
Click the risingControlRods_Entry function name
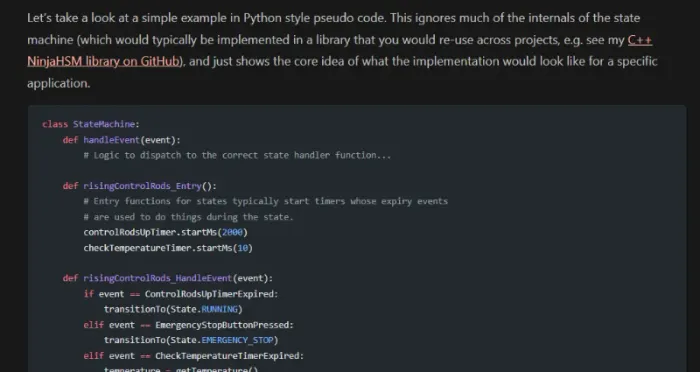142,186
